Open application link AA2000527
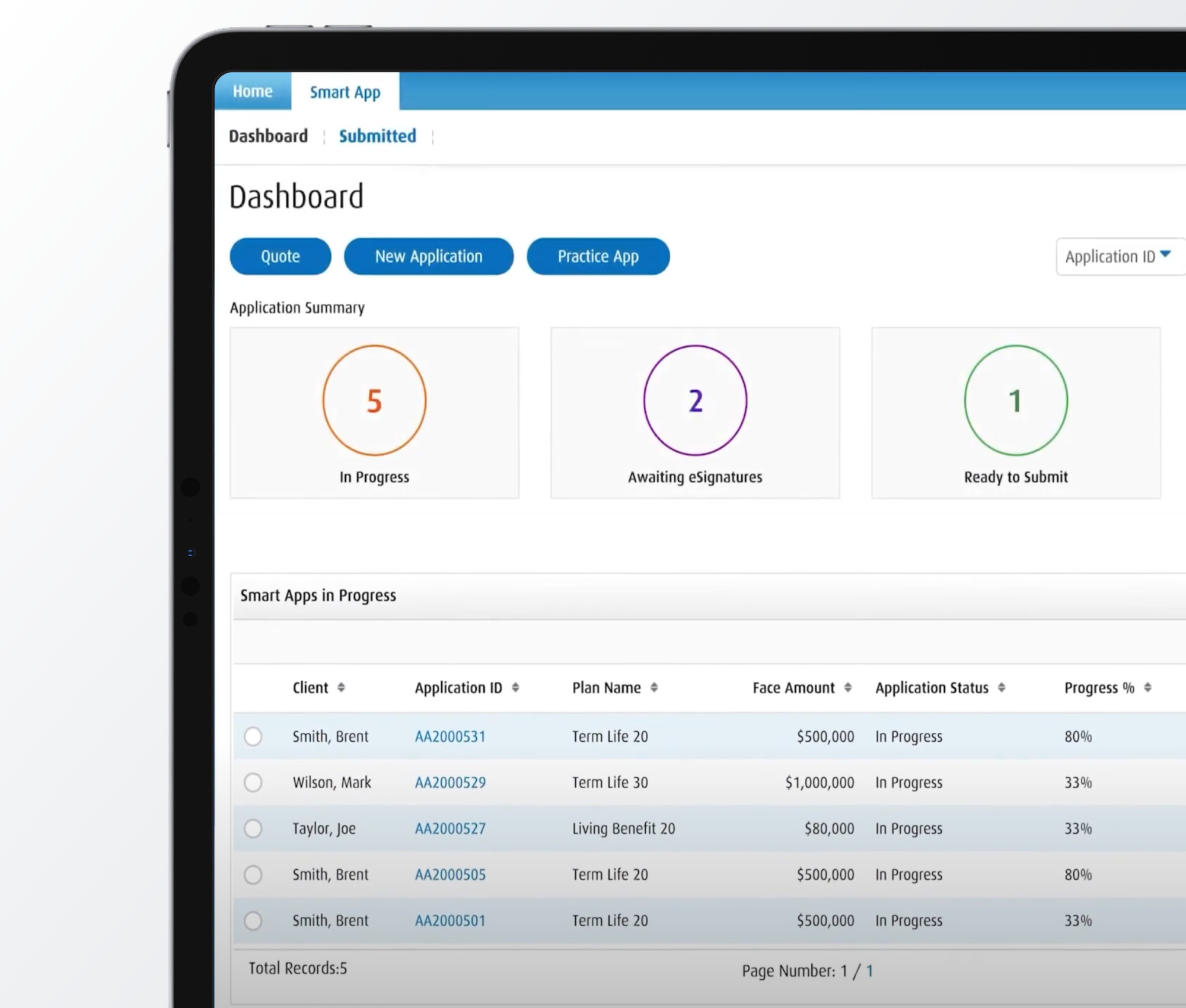1186x1008 pixels. (x=450, y=828)
